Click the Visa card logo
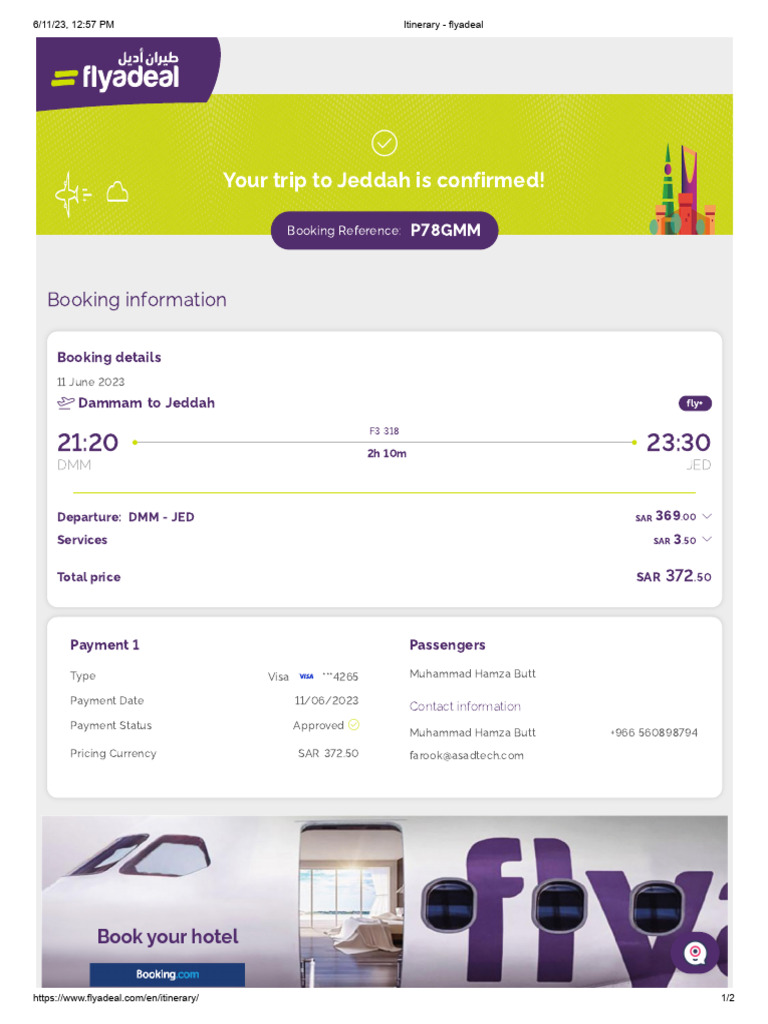The height and width of the screenshot is (1024, 768). pos(306,676)
